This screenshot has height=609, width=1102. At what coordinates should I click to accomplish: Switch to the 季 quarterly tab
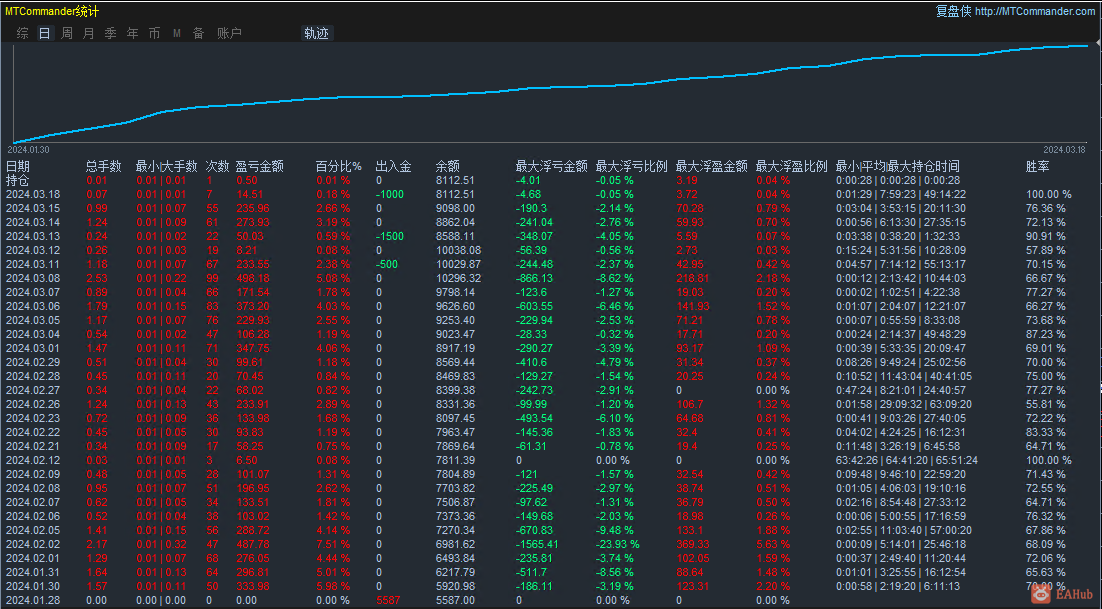(x=110, y=33)
